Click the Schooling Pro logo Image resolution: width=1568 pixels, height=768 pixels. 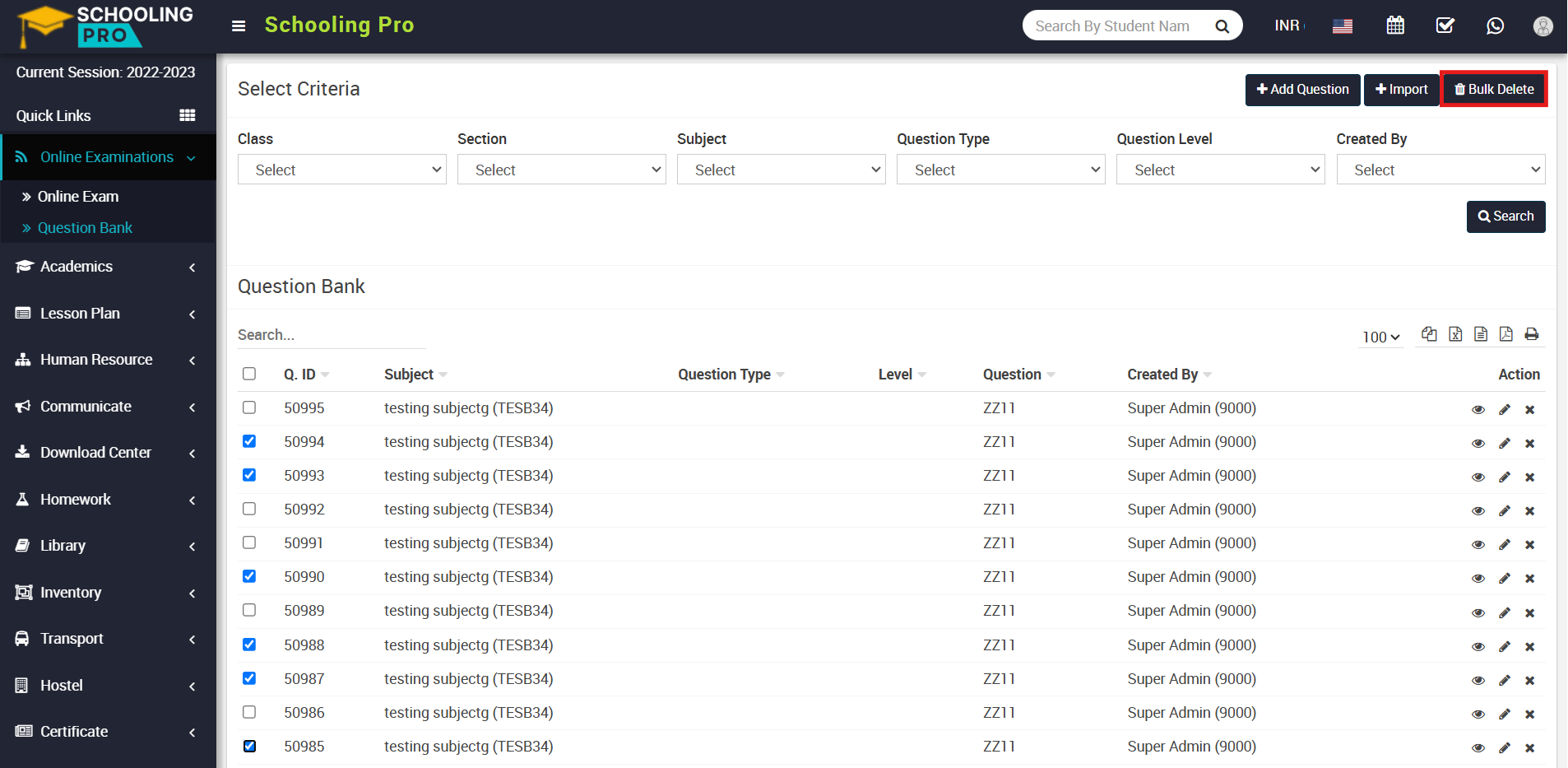(x=105, y=26)
